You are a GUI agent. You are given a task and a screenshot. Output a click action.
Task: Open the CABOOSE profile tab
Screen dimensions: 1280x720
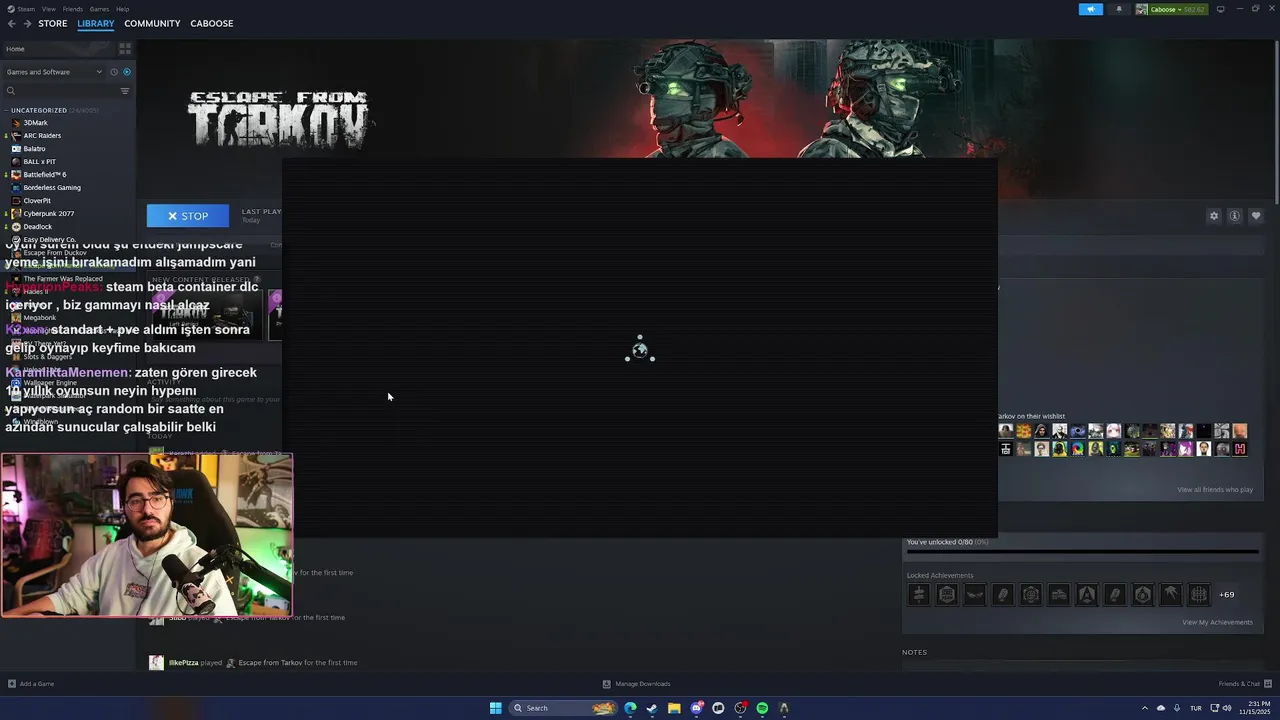click(x=211, y=23)
